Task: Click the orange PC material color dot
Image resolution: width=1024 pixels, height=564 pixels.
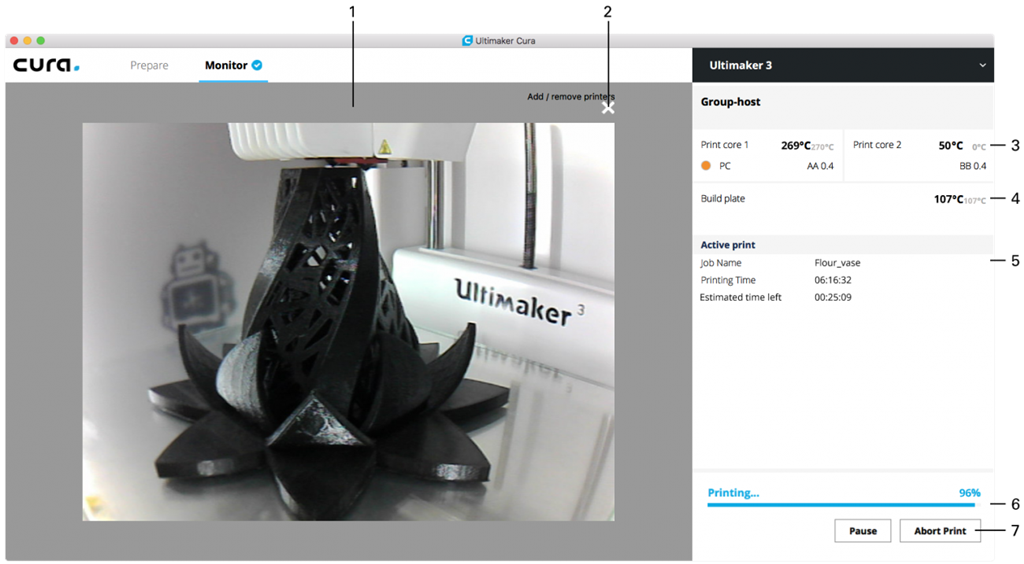Action: (706, 166)
